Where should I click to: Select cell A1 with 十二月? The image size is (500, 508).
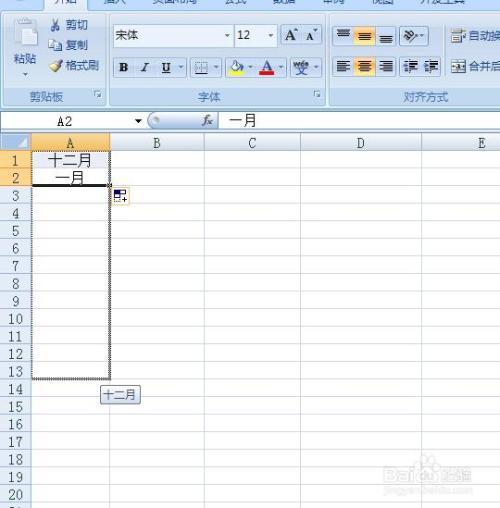[x=71, y=160]
